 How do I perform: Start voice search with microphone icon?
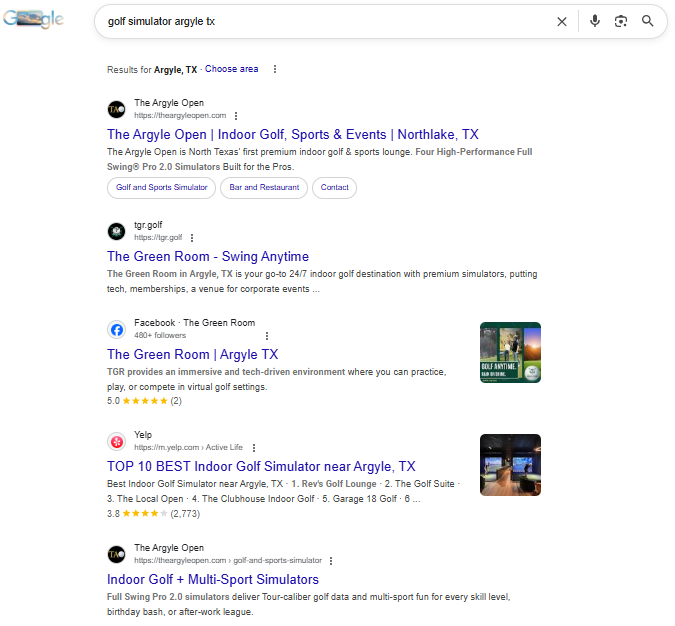595,21
